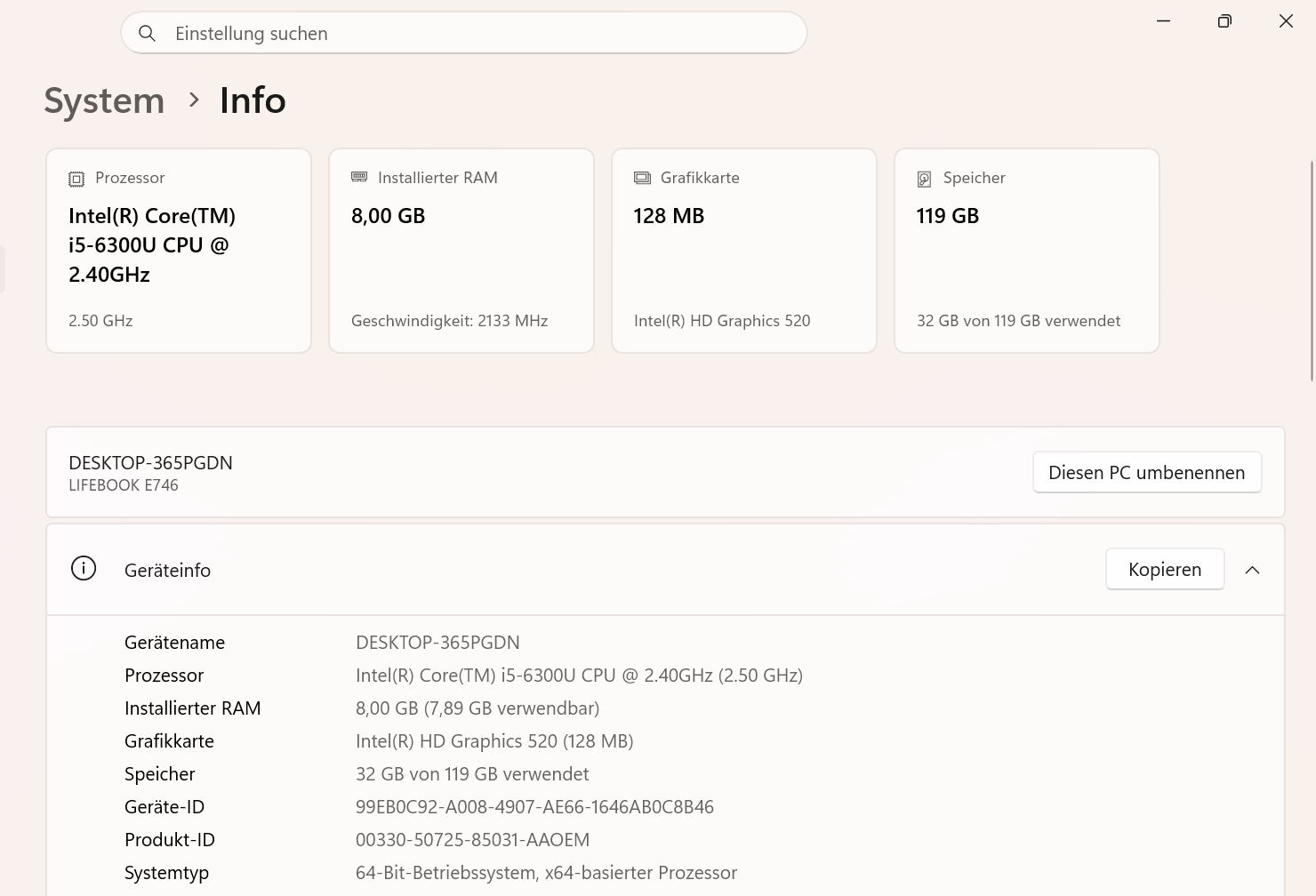Click Geschwindigkeit: 2133 MHz text
1316x896 pixels.
[x=449, y=321]
